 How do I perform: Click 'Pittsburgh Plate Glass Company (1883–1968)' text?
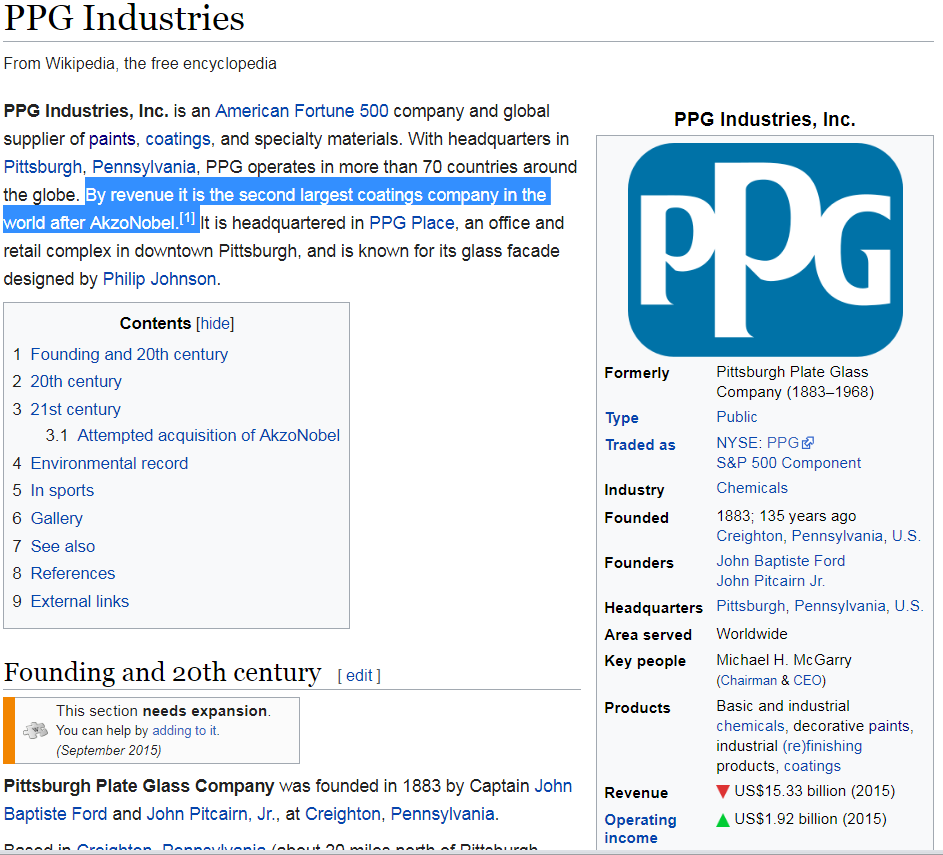(x=794, y=382)
